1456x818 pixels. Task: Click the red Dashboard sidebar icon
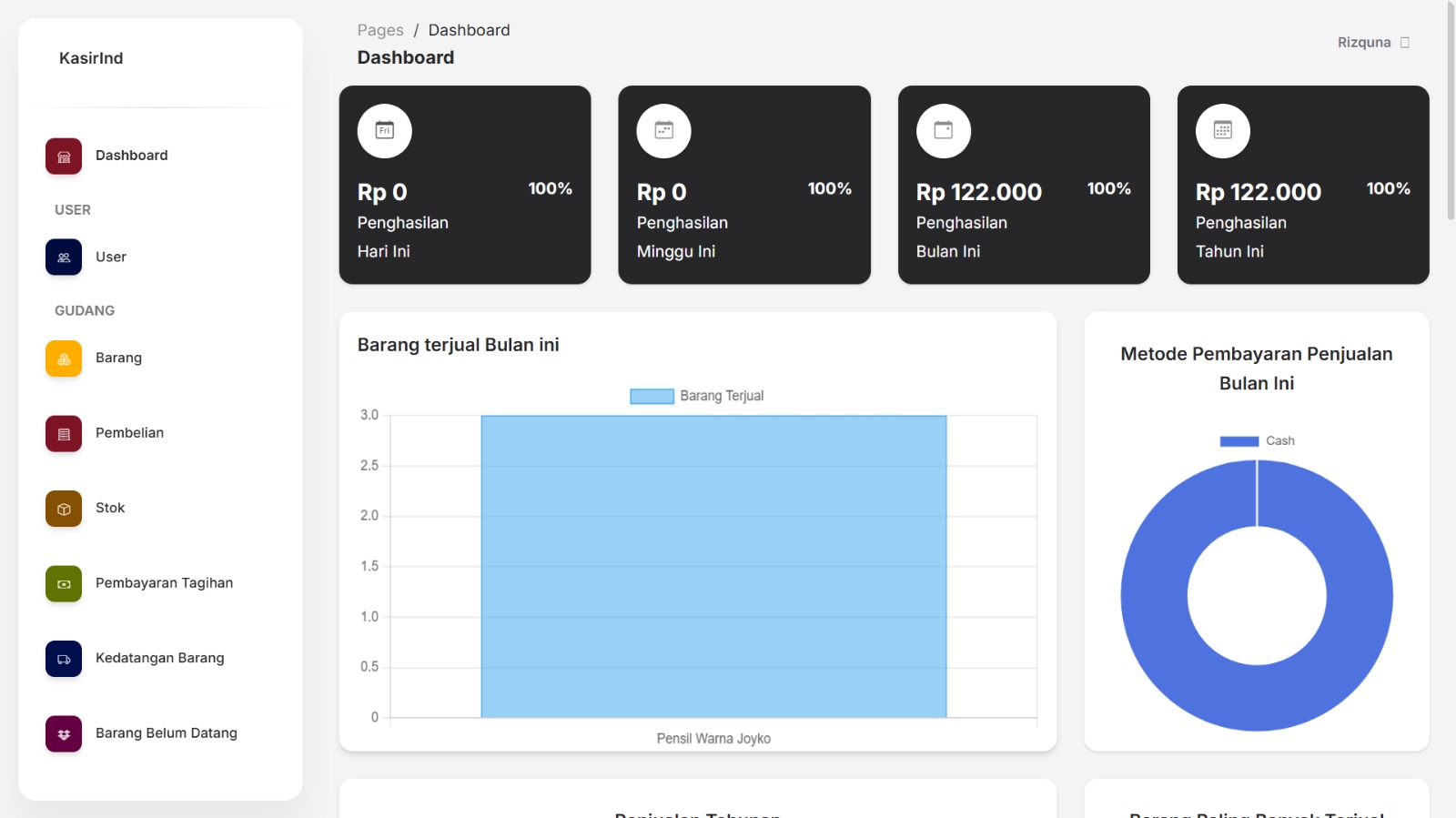pos(64,157)
